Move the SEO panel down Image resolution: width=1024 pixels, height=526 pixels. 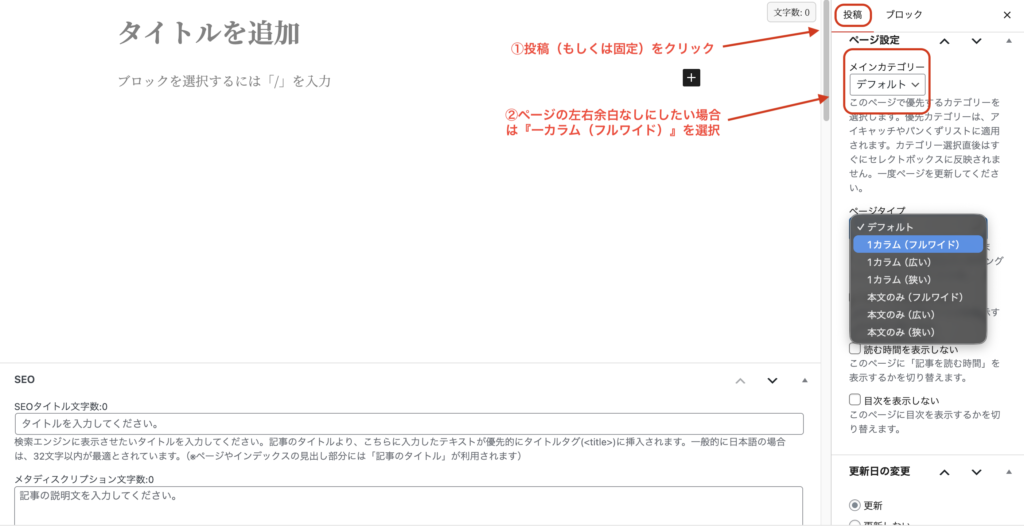point(772,380)
